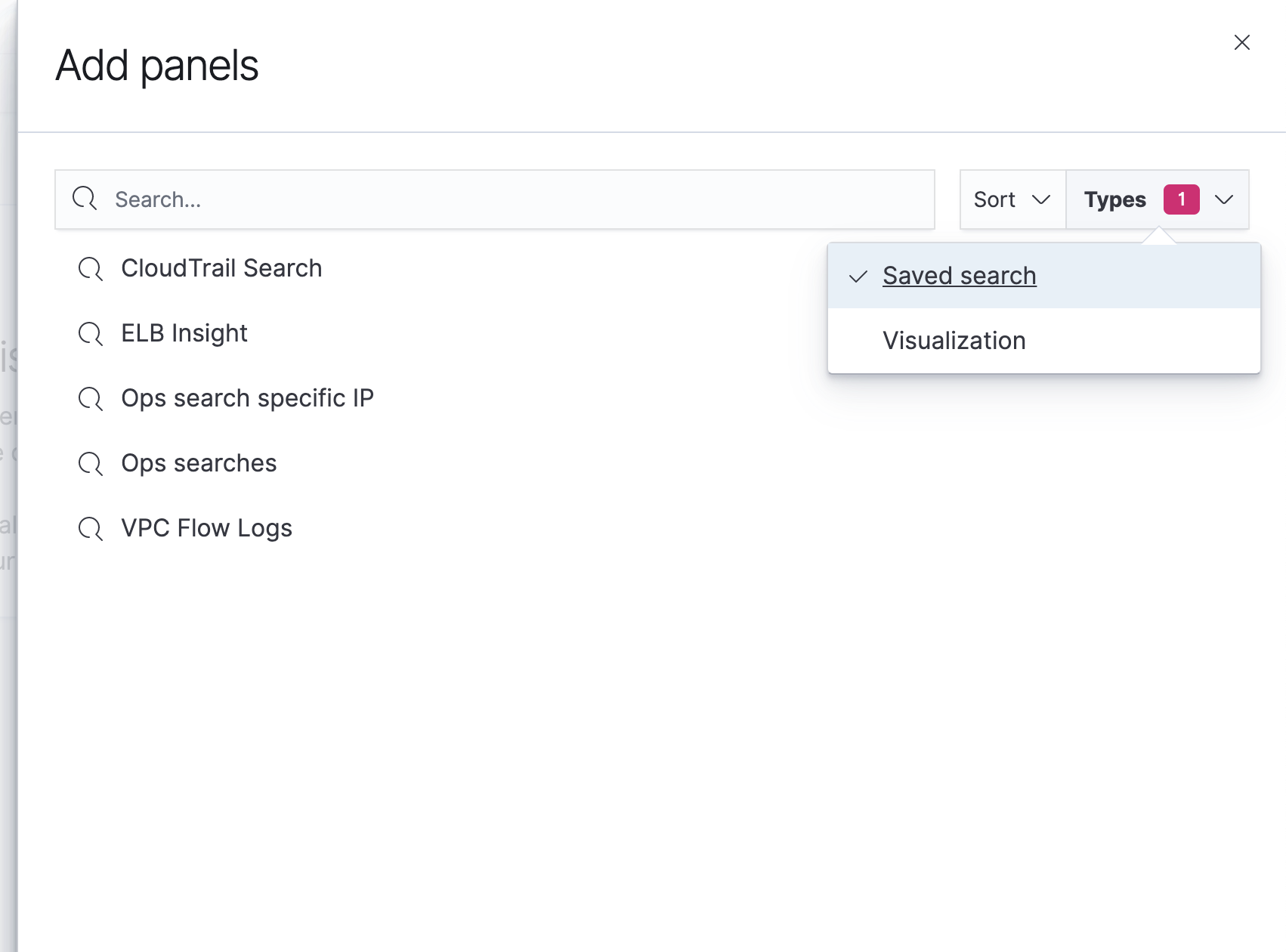Focus the Search text field
The width and height of the screenshot is (1286, 952).
514,199
